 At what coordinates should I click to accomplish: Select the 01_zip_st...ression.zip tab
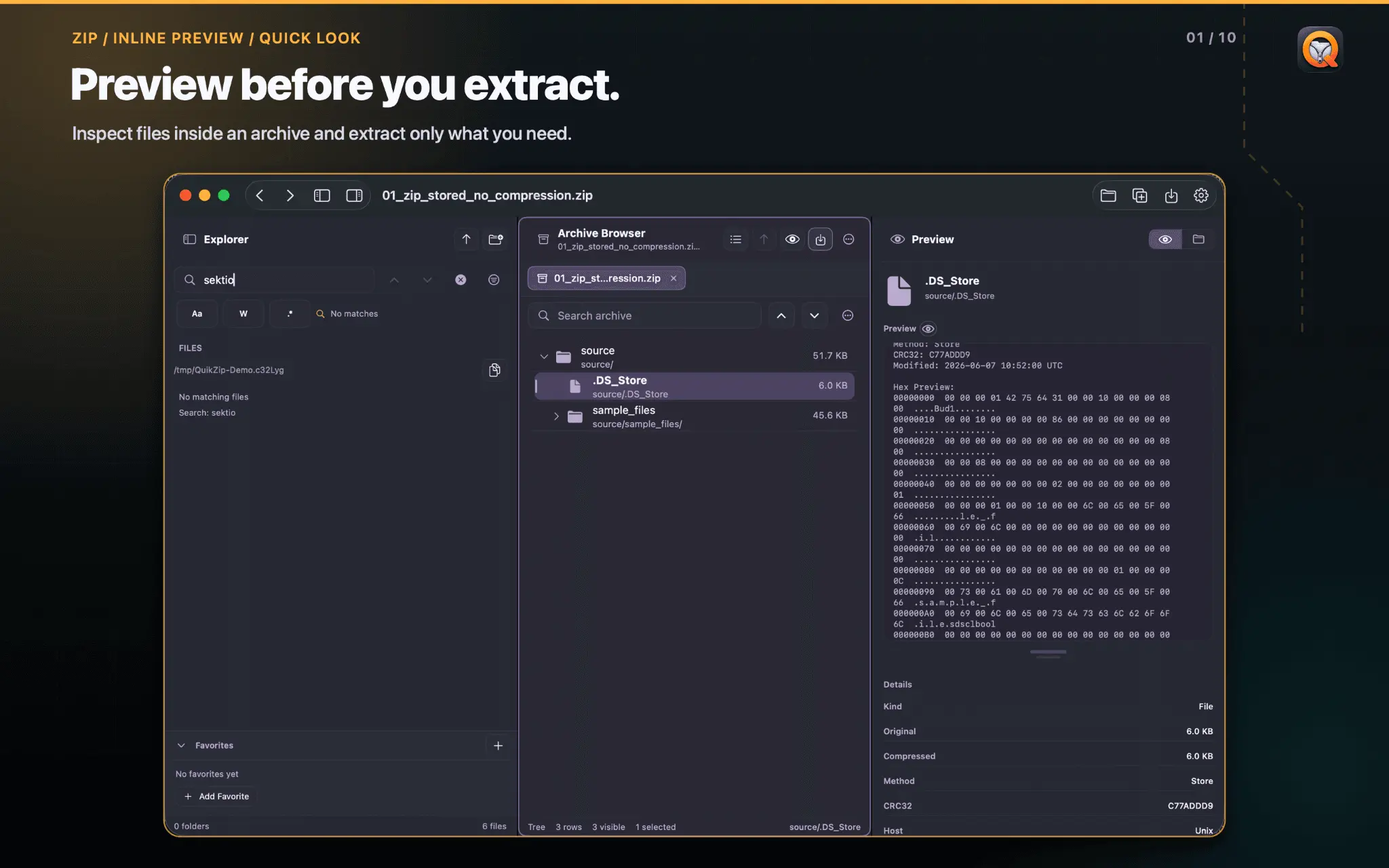point(606,278)
